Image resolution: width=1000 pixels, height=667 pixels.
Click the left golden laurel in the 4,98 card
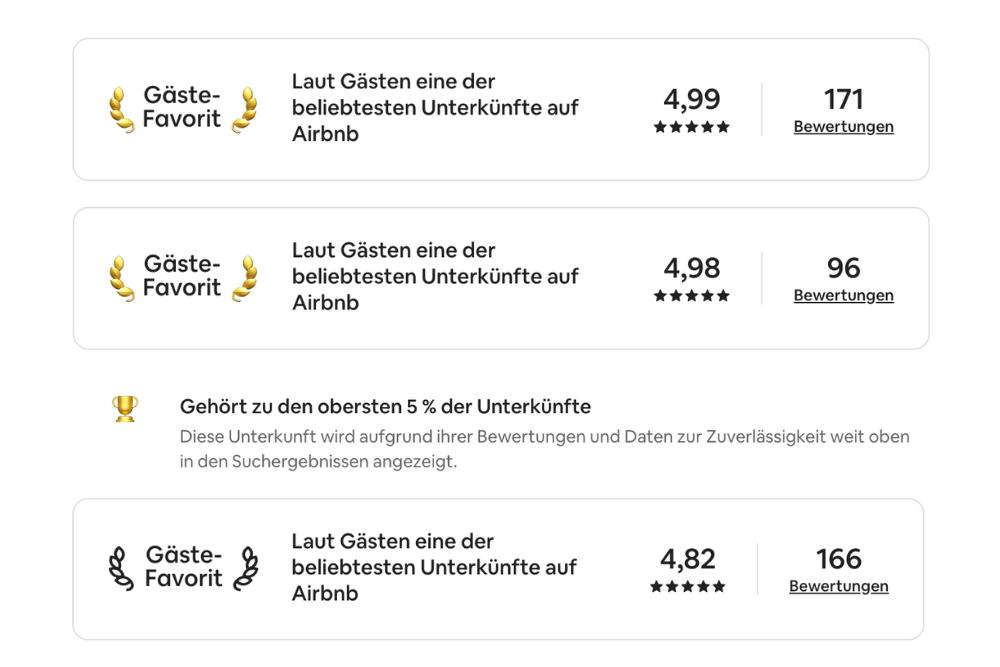coord(121,278)
